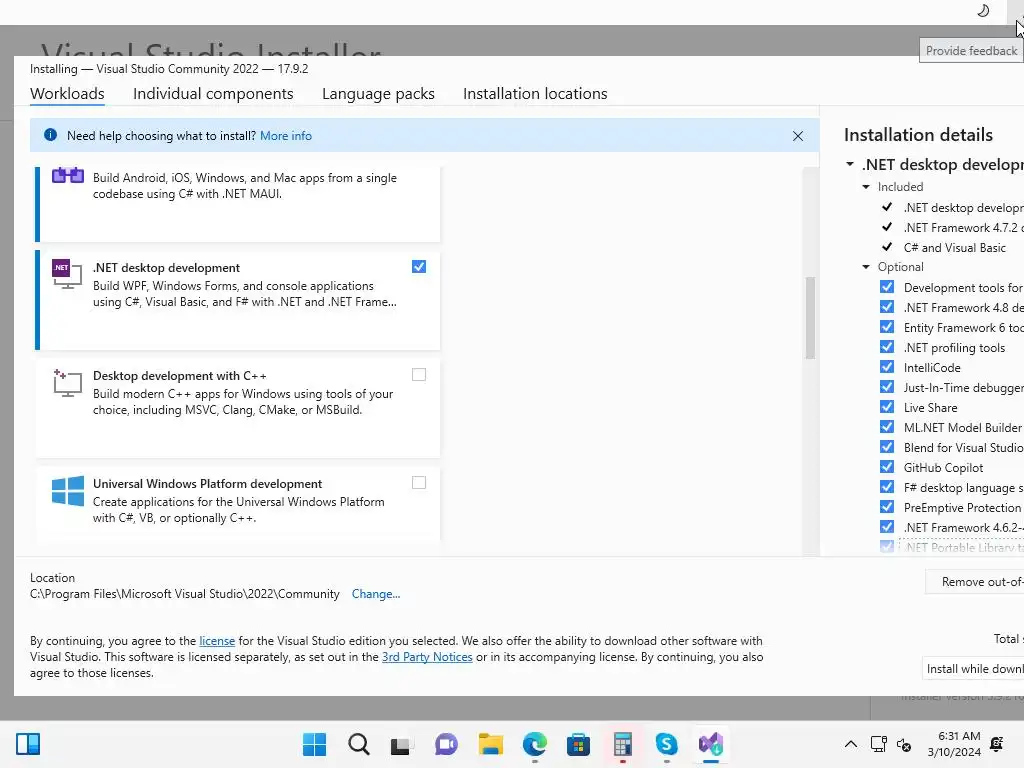The height and width of the screenshot is (768, 1024).
Task: Check Universal Windows Platform development workload
Action: [419, 483]
